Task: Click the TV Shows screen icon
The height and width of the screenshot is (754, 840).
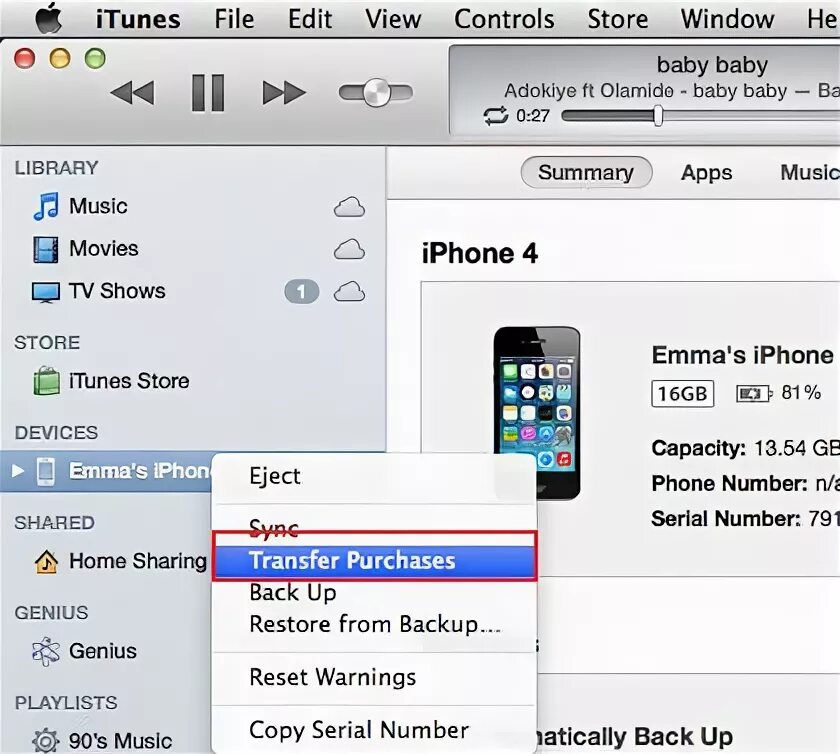Action: click(x=46, y=293)
